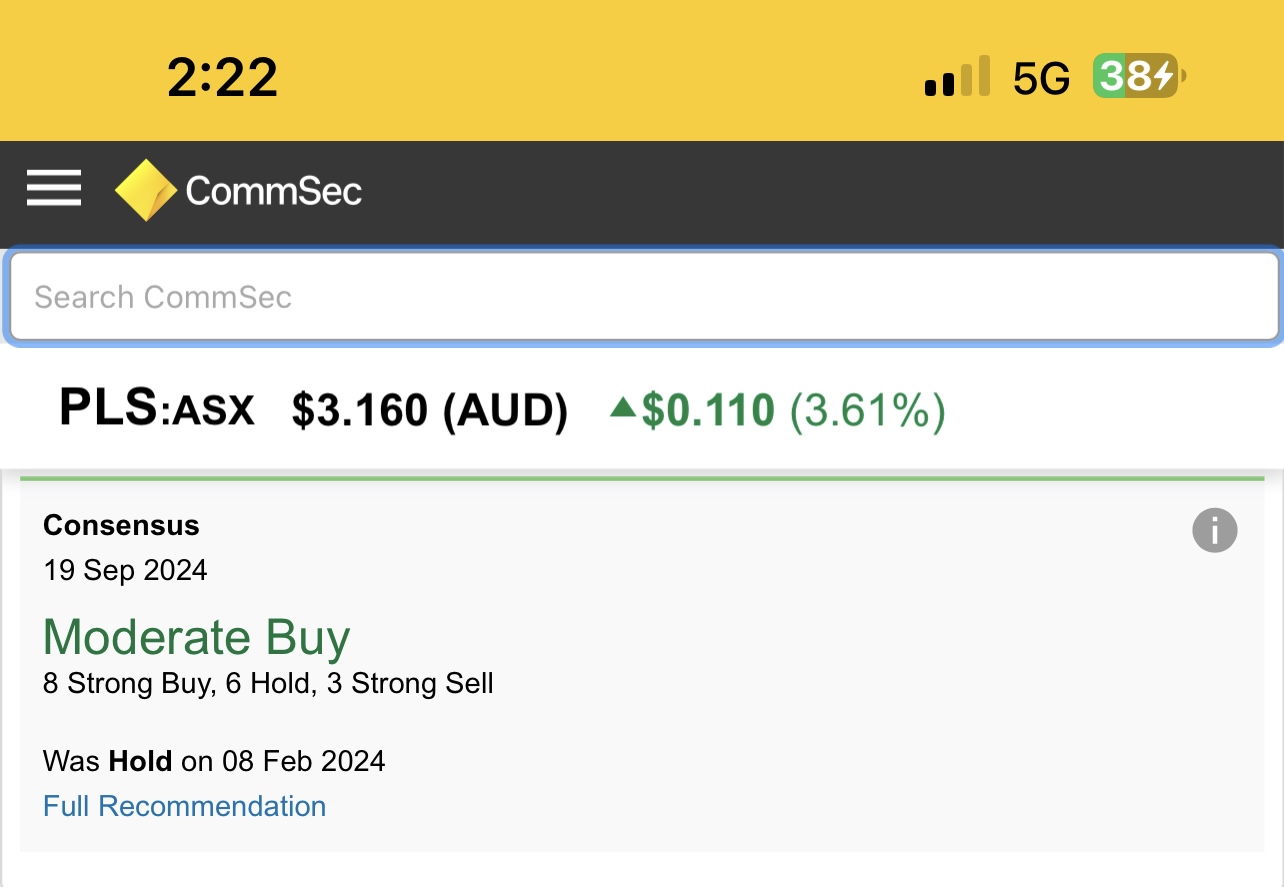Screen dimensions: 1284x887
Task: Tap the $0.110 price change value
Action: pyautogui.click(x=708, y=410)
